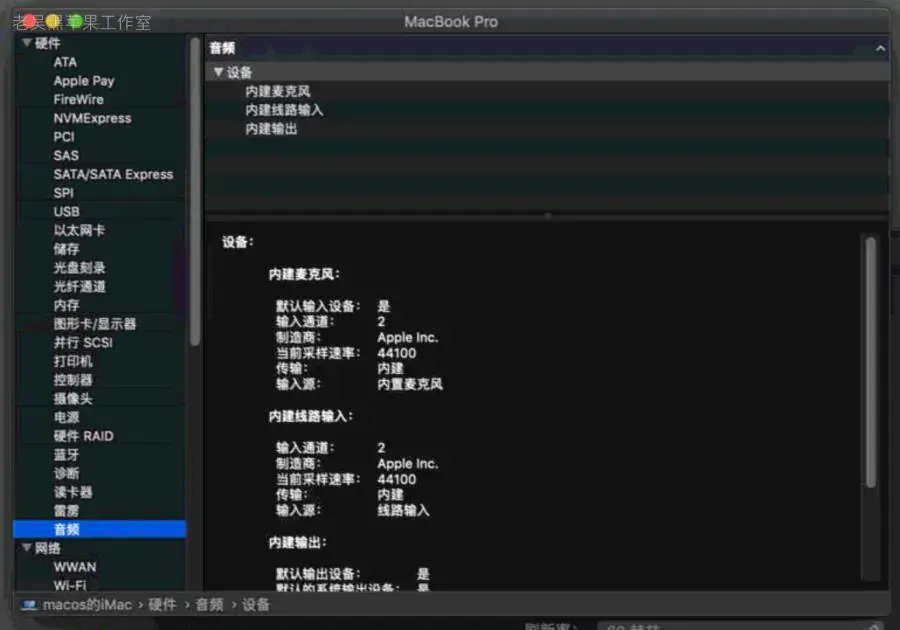This screenshot has height=630, width=900.
Task: Select 电源 in the sidebar
Action: [x=67, y=417]
